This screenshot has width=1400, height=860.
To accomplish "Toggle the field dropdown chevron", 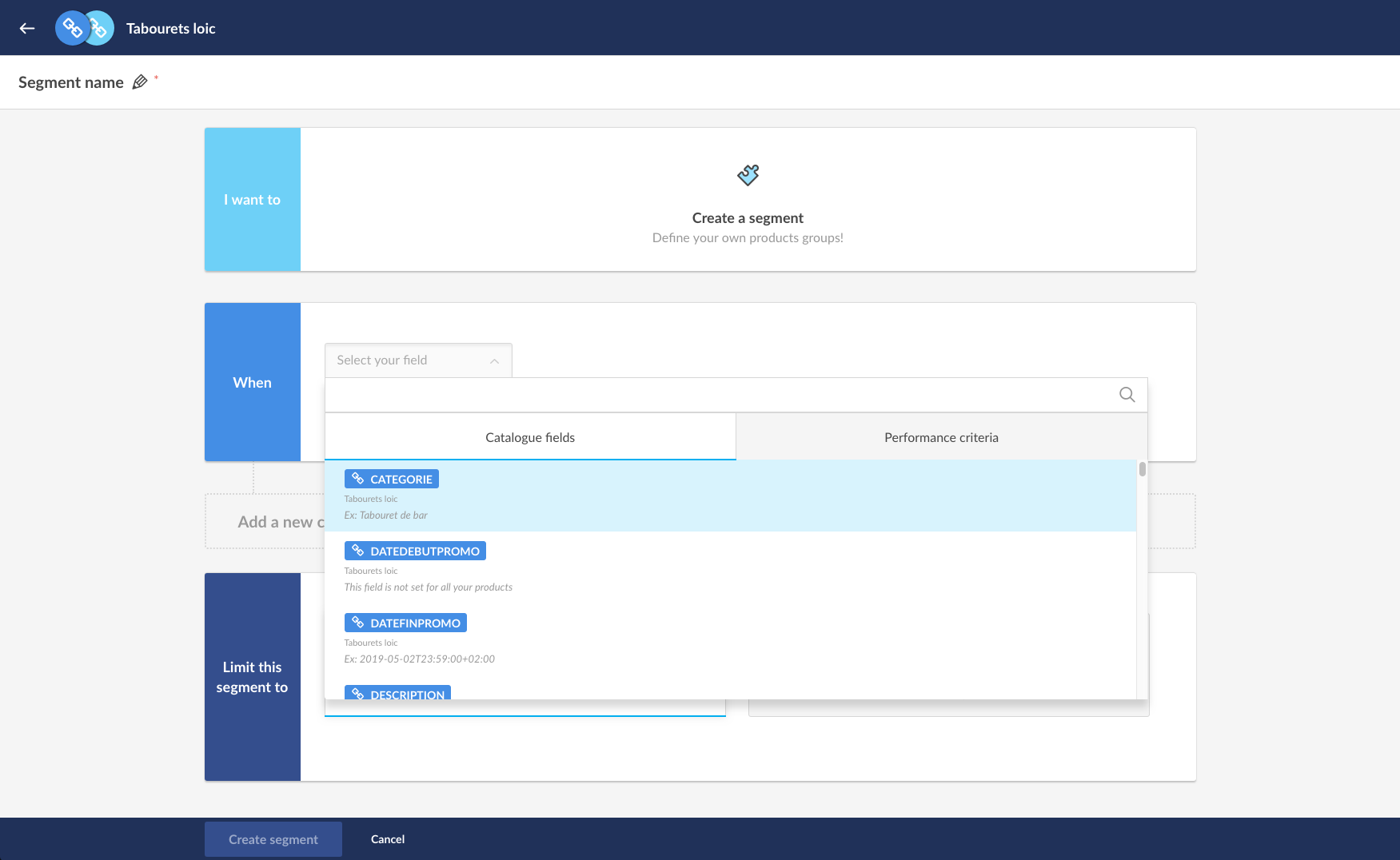I will (x=495, y=361).
